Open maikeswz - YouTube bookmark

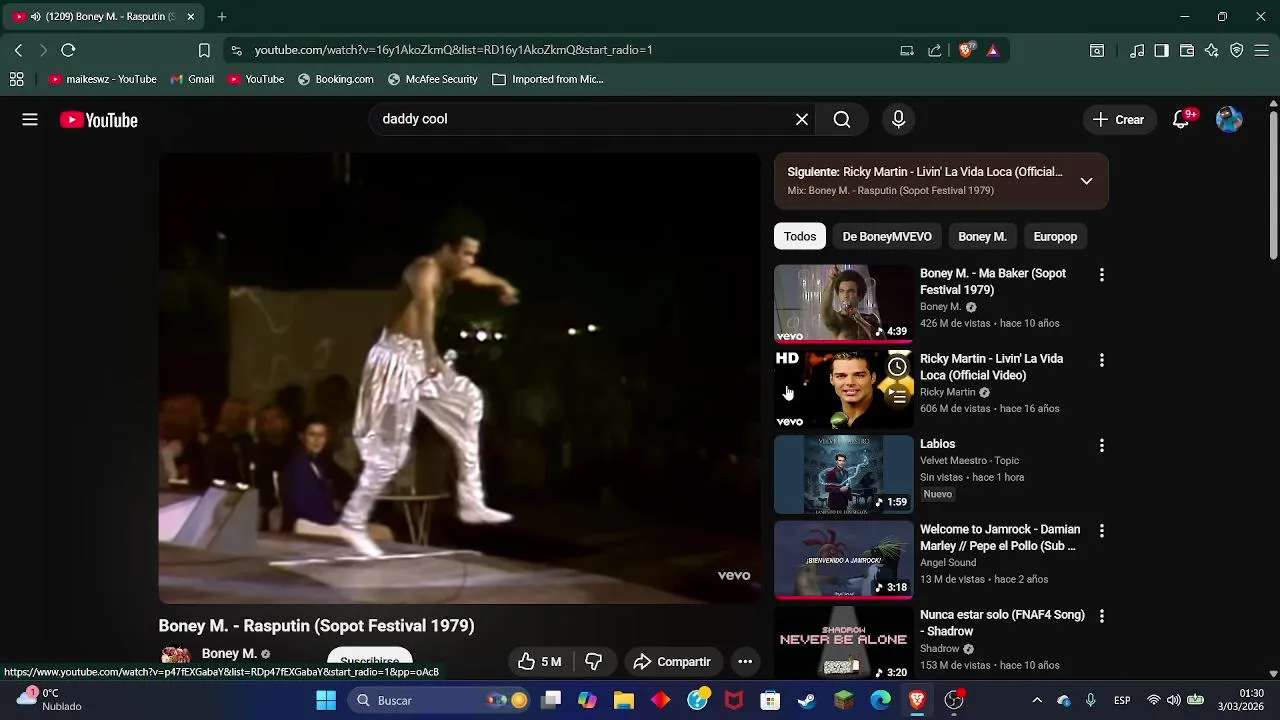click(102, 79)
